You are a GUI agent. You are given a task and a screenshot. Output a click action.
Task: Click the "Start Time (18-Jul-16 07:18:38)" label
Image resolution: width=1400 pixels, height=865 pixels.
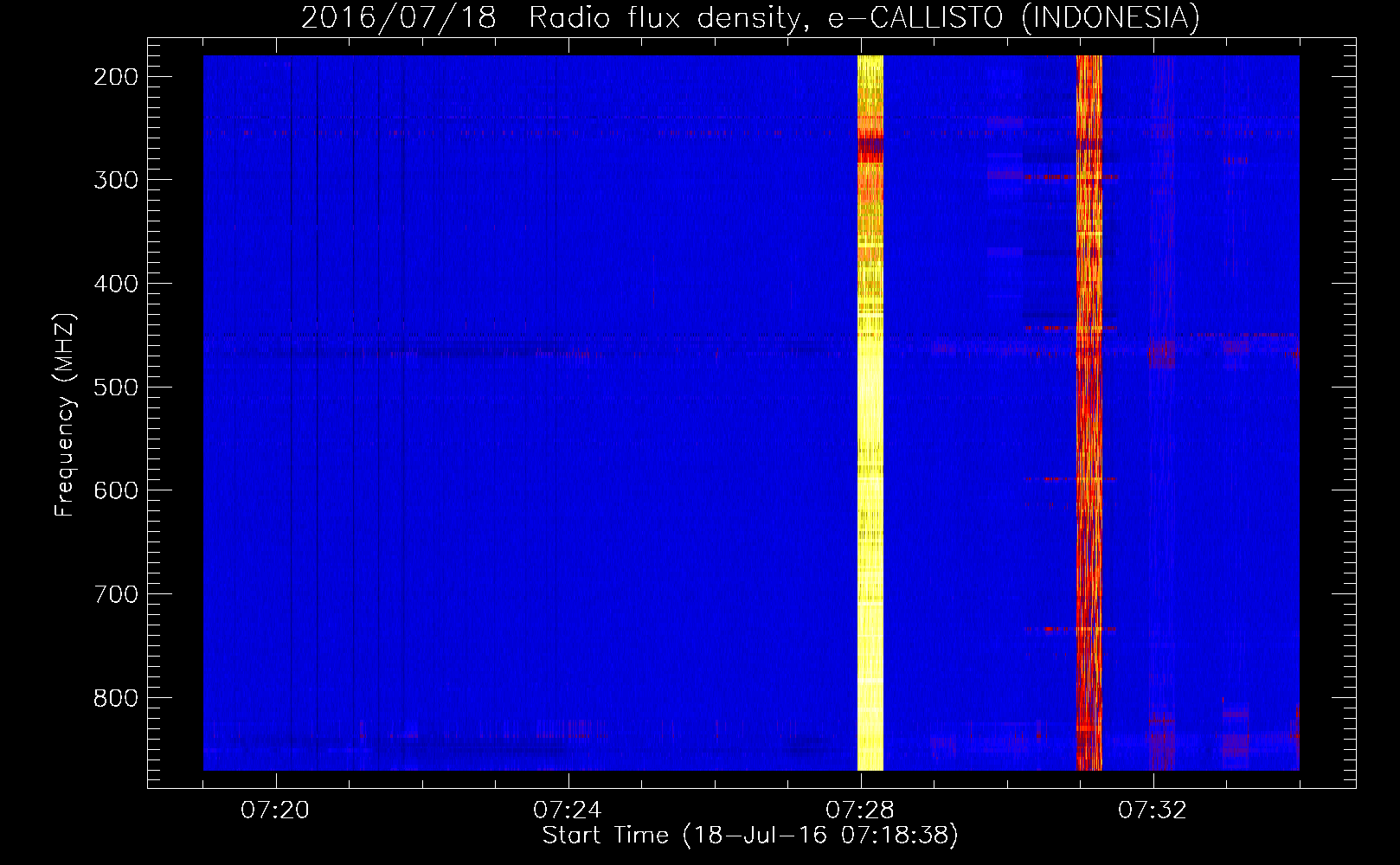tap(750, 836)
